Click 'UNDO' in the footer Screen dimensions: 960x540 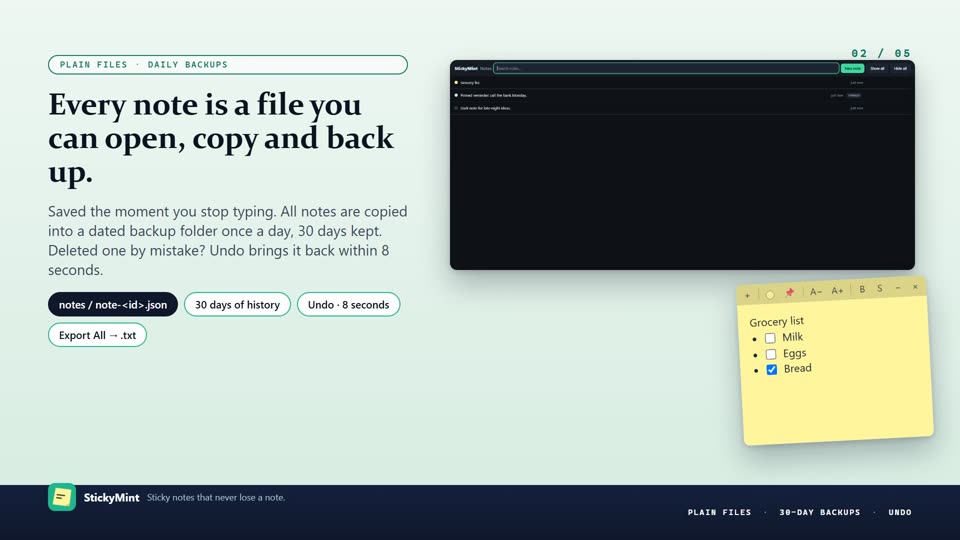tap(900, 512)
